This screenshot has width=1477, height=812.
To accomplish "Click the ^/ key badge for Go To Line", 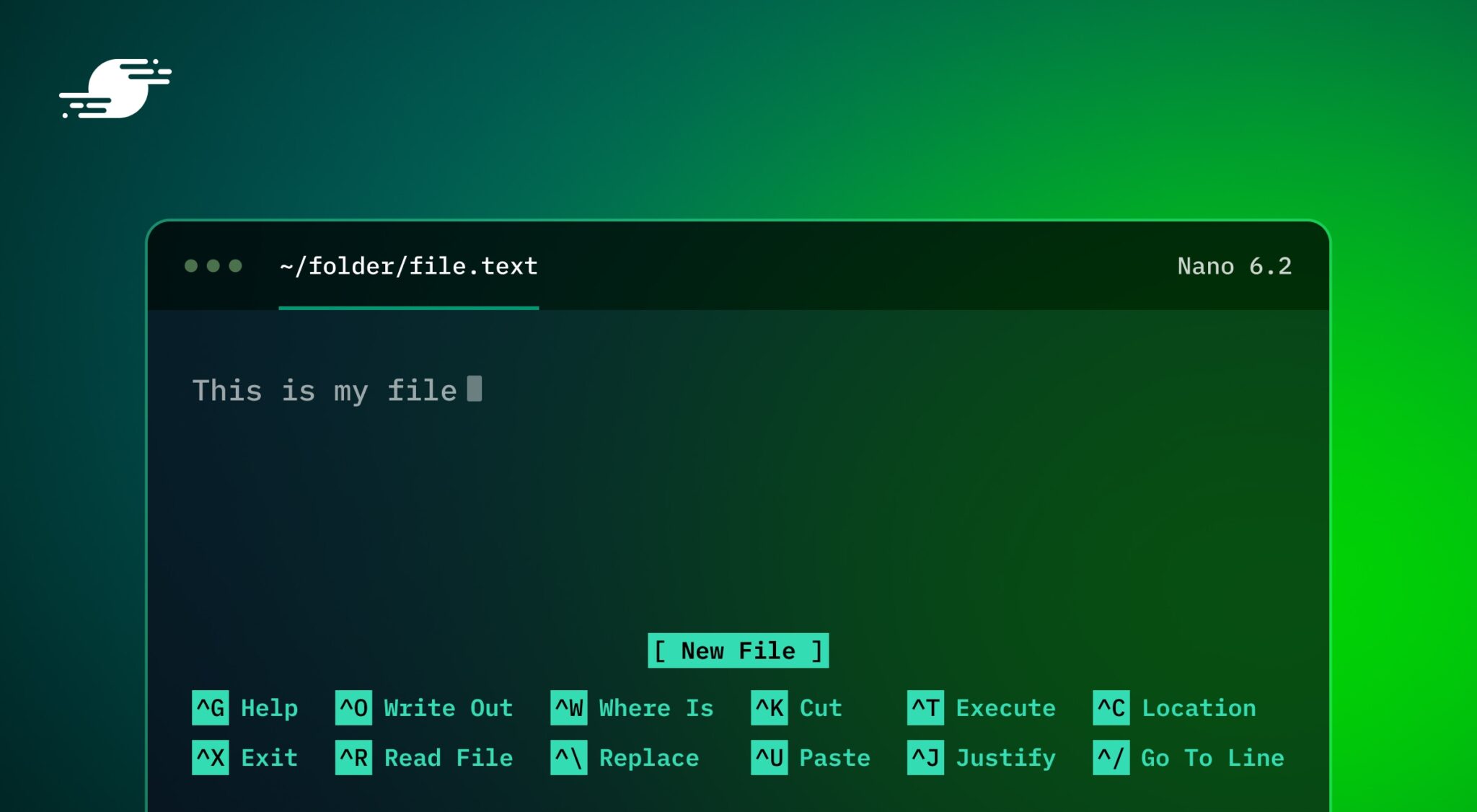I will pyautogui.click(x=1111, y=757).
